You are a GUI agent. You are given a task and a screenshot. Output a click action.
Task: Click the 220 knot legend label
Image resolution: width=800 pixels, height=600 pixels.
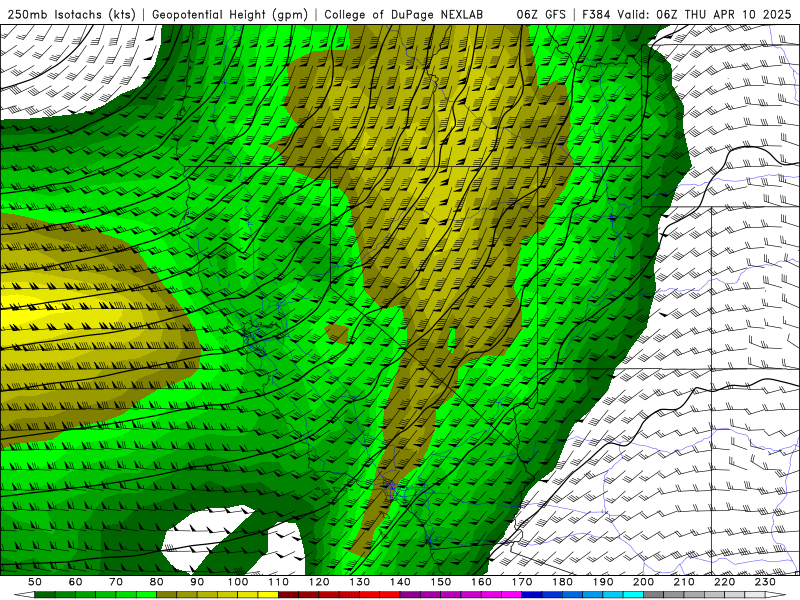coord(724,582)
